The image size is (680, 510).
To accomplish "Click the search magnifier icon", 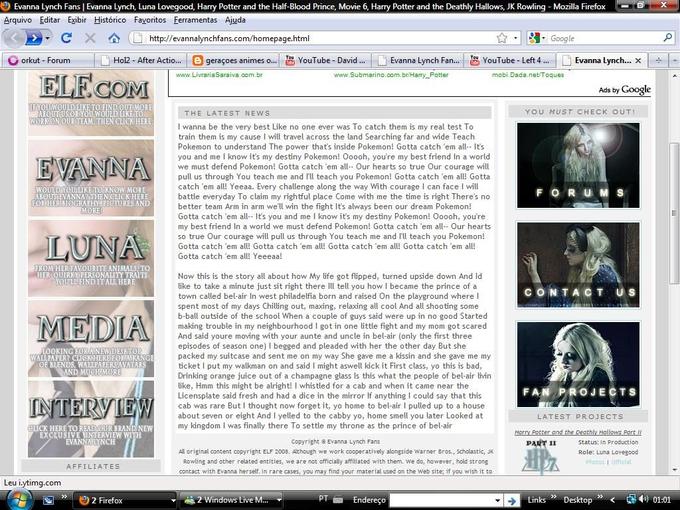I will [668, 38].
